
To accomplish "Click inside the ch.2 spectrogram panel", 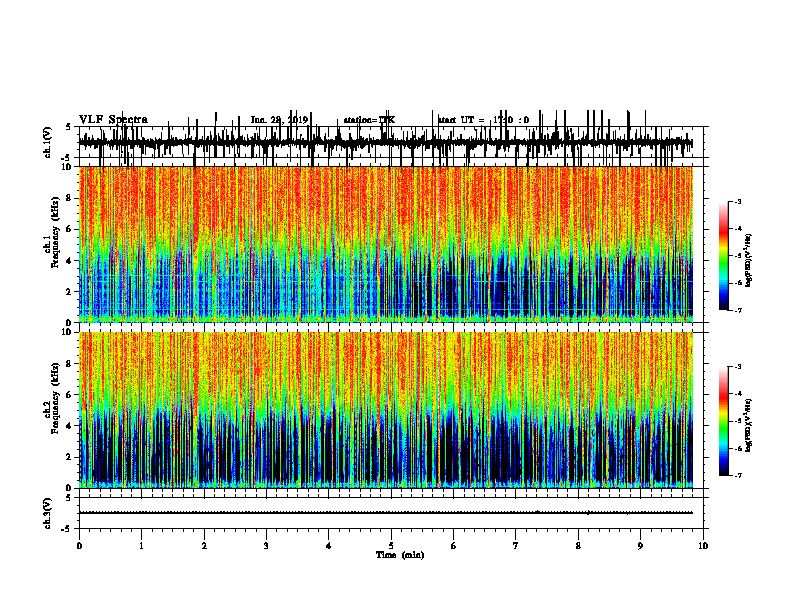I will 386,410.
